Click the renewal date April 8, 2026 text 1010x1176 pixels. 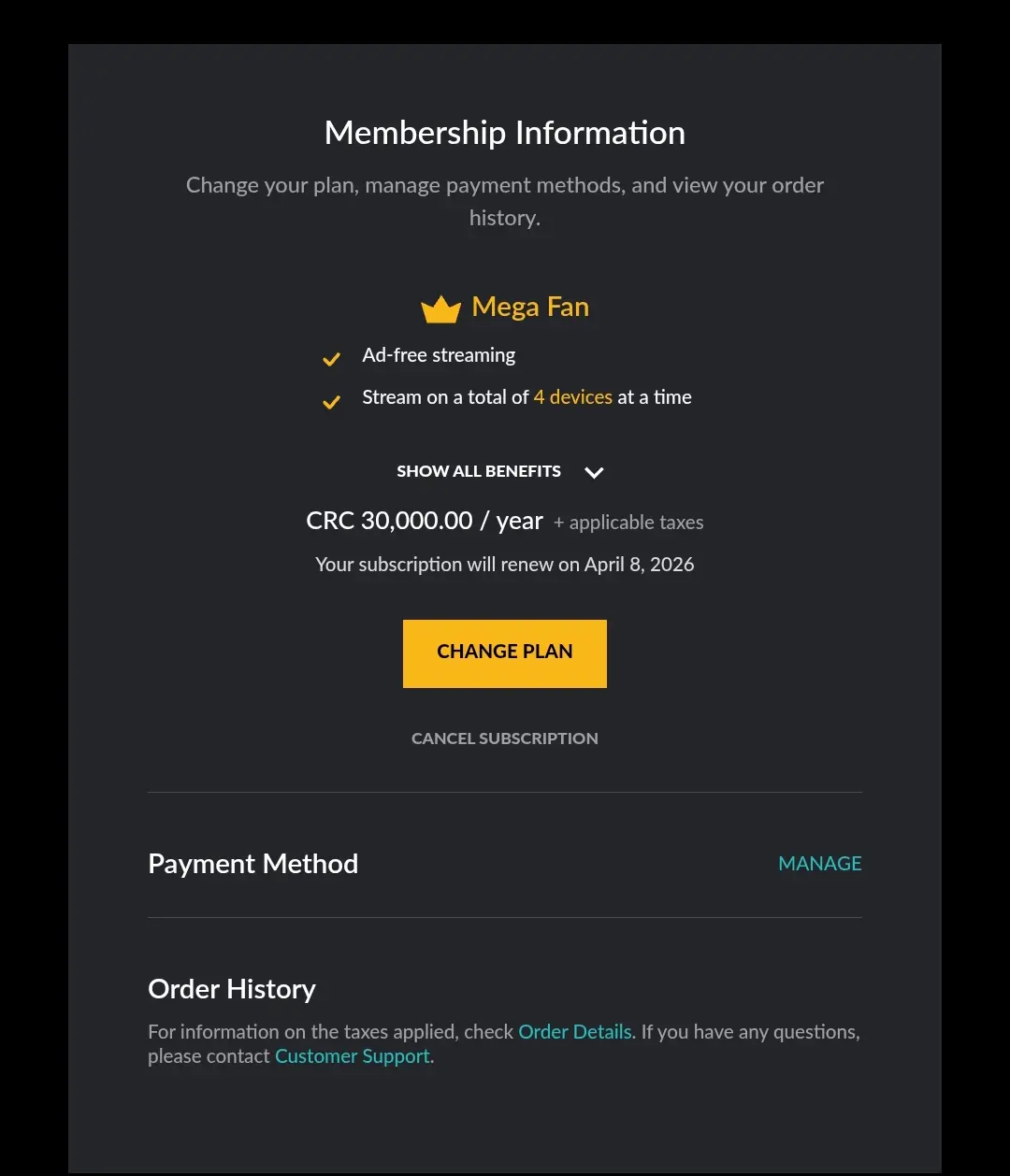640,565
